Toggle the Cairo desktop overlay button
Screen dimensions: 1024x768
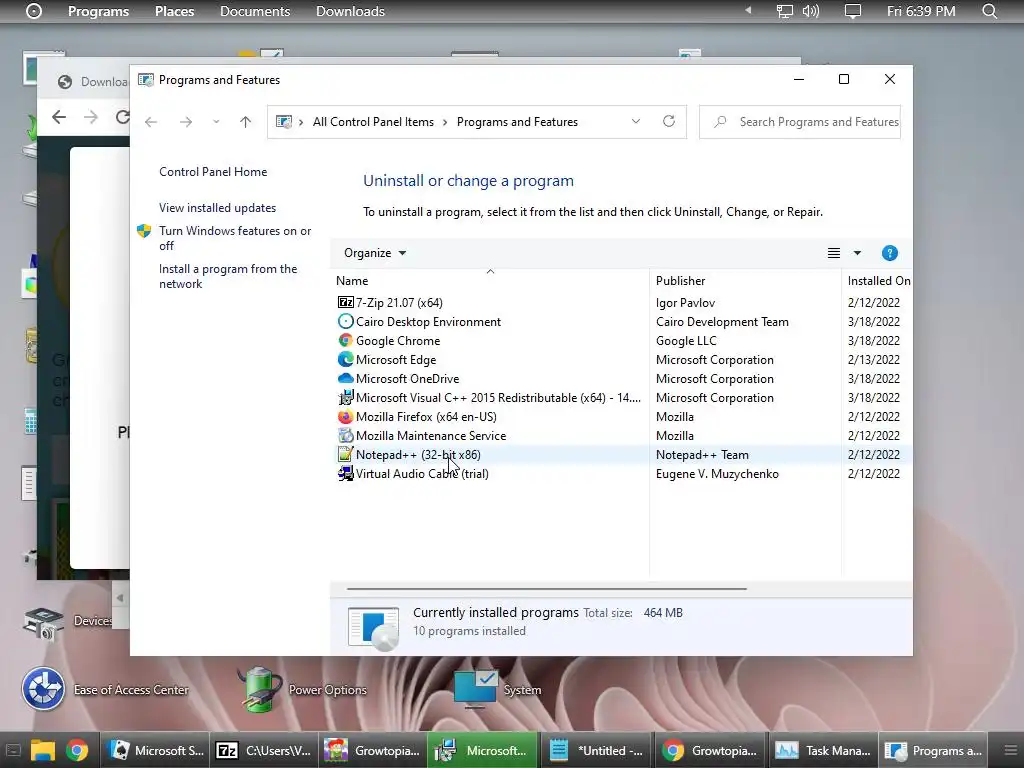click(13, 750)
